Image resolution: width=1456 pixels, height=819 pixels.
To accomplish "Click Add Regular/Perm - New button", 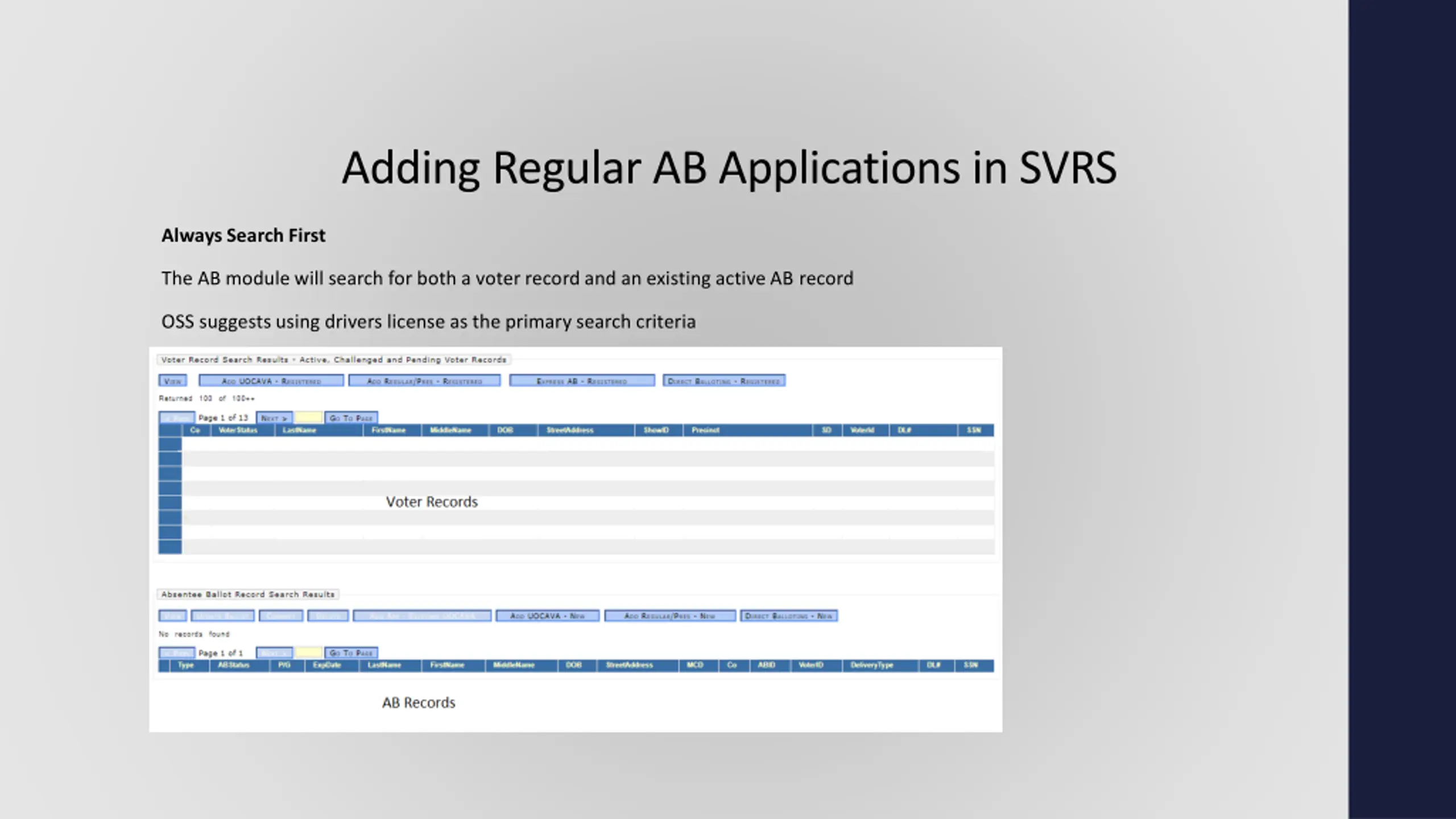I will [x=670, y=615].
